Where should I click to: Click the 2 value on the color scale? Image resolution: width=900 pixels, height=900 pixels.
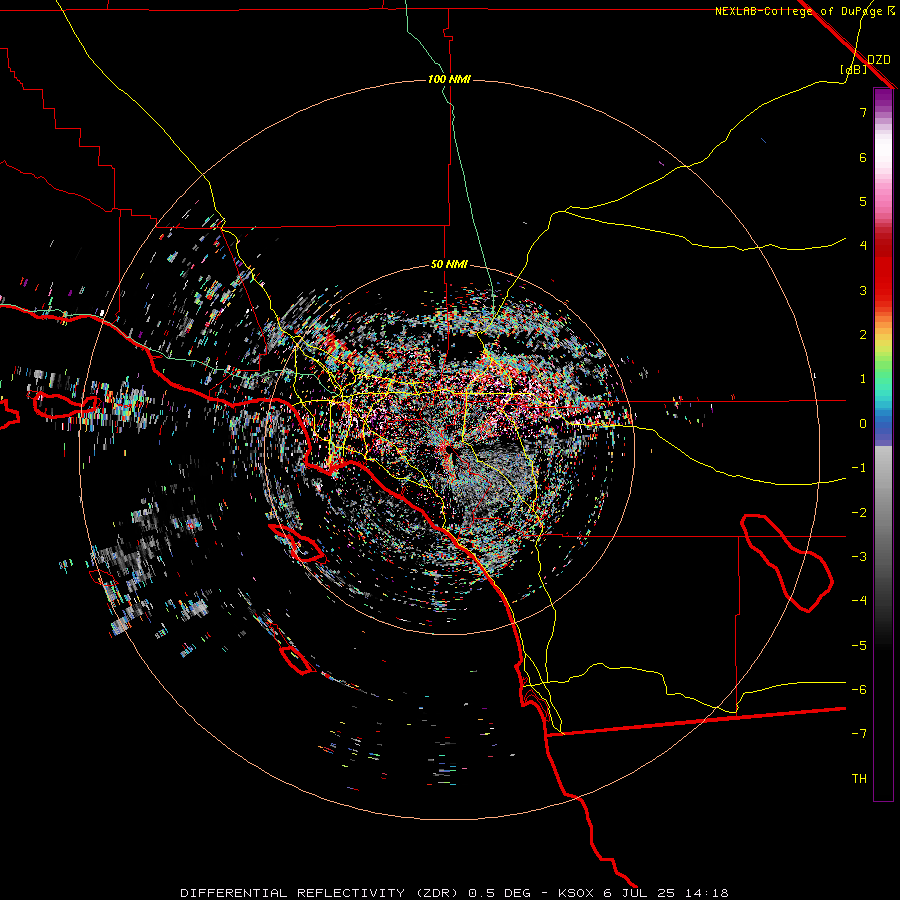click(863, 335)
